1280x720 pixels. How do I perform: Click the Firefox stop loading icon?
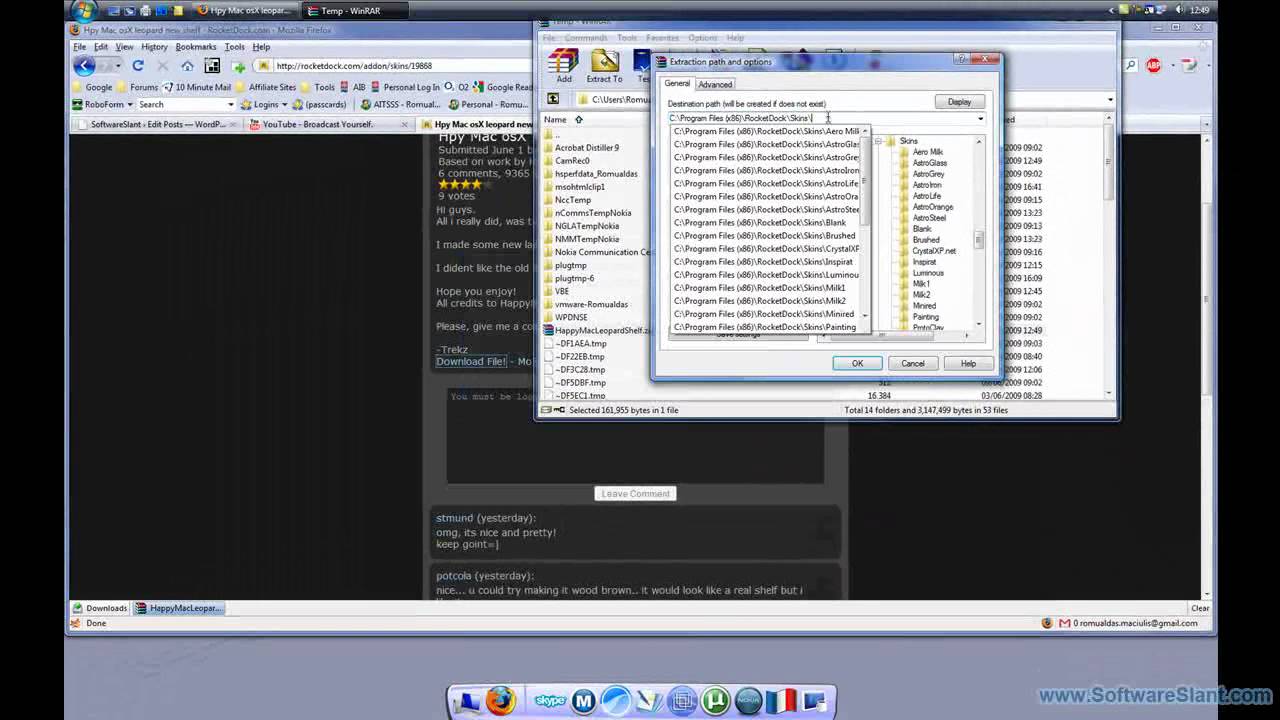pyautogui.click(x=163, y=66)
